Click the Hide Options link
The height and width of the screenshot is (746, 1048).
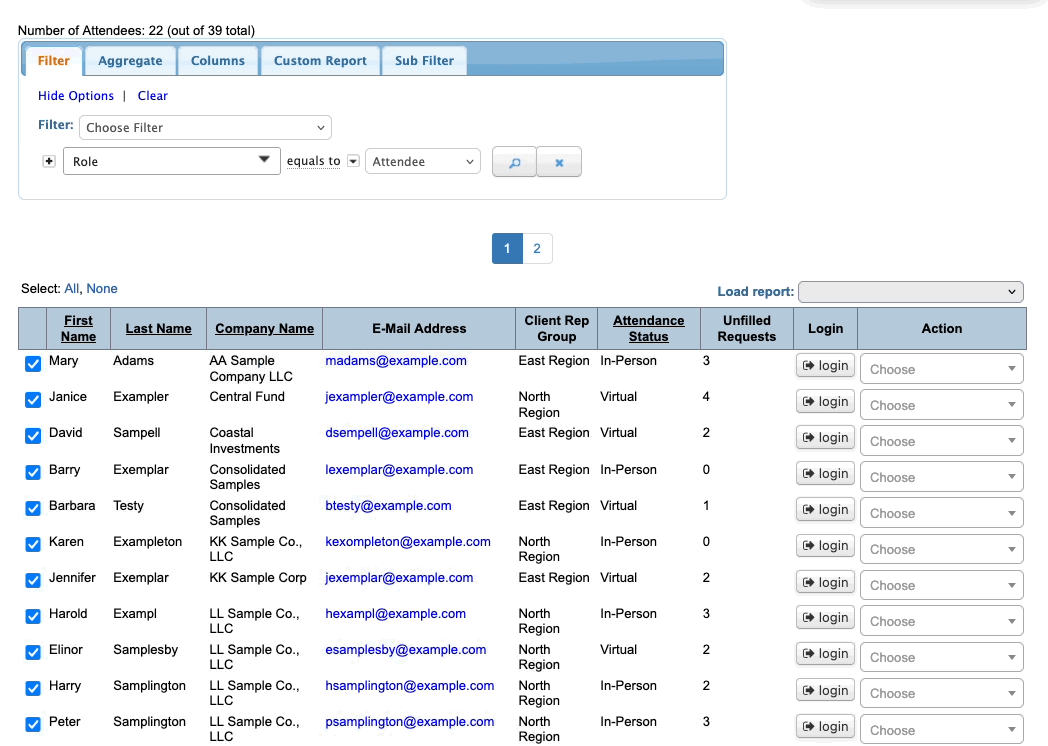[x=76, y=96]
